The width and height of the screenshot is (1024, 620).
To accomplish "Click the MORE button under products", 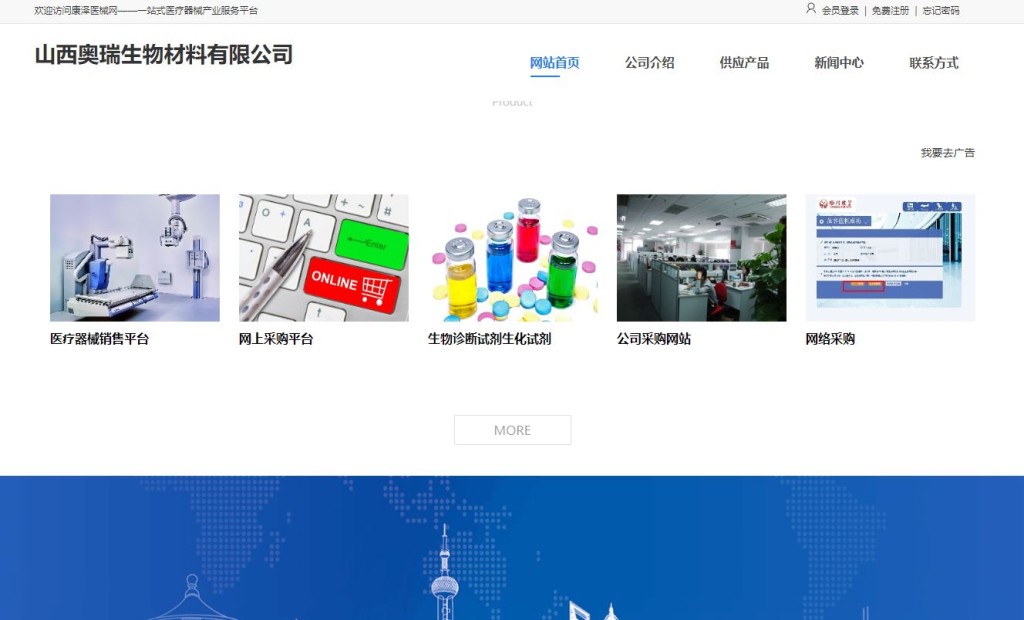I will tap(512, 429).
